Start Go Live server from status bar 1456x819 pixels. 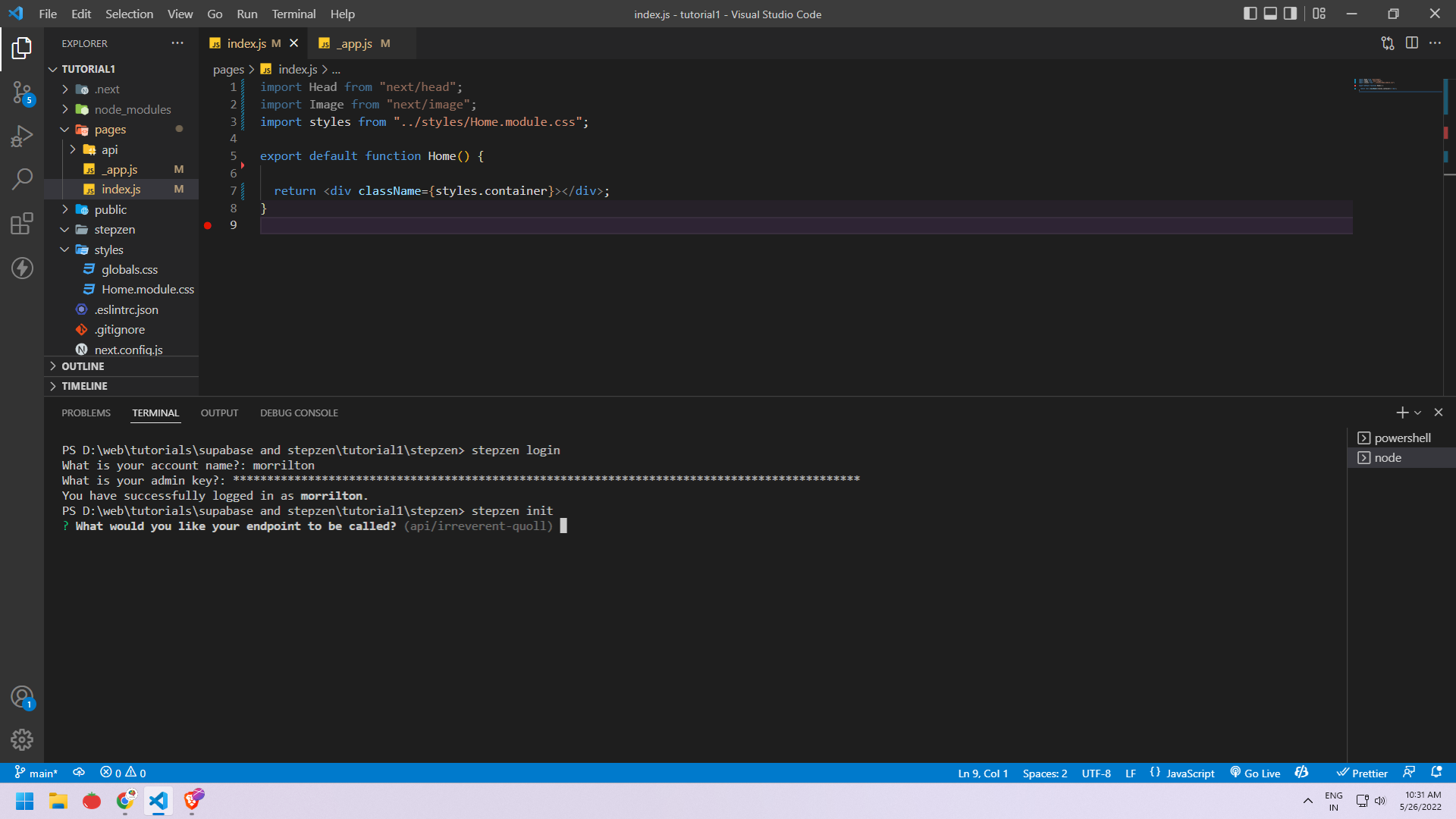click(1255, 773)
